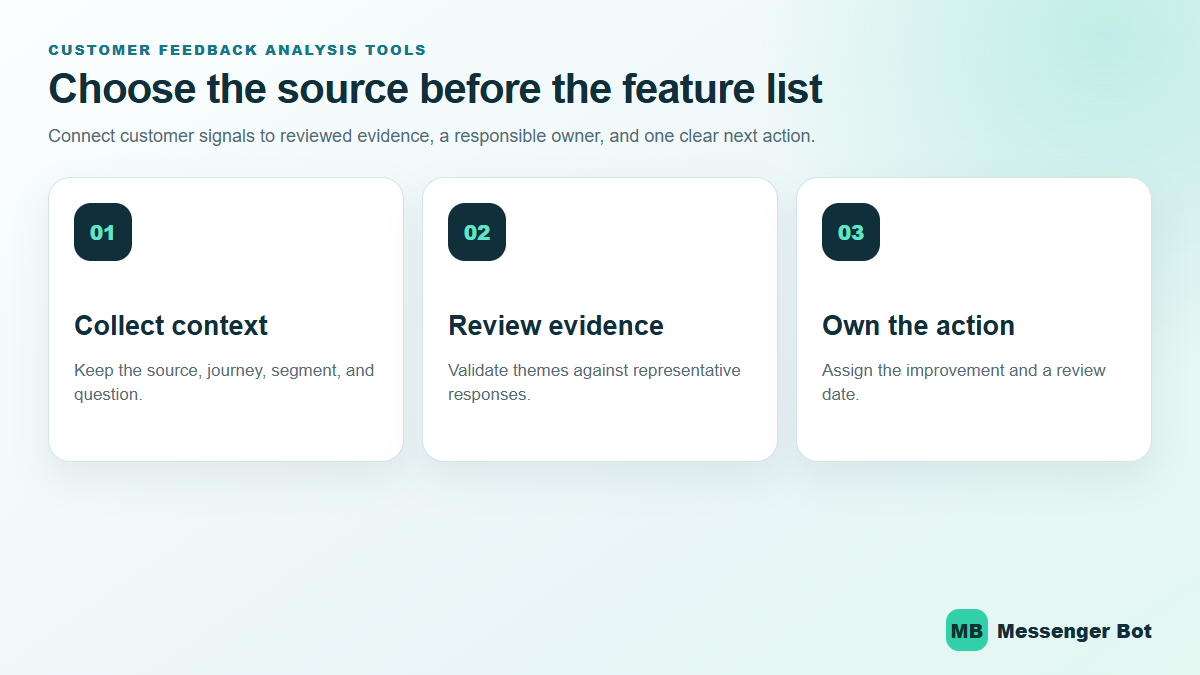The image size is (1200, 675).
Task: Click the 01 step badge
Action: pyautogui.click(x=103, y=232)
